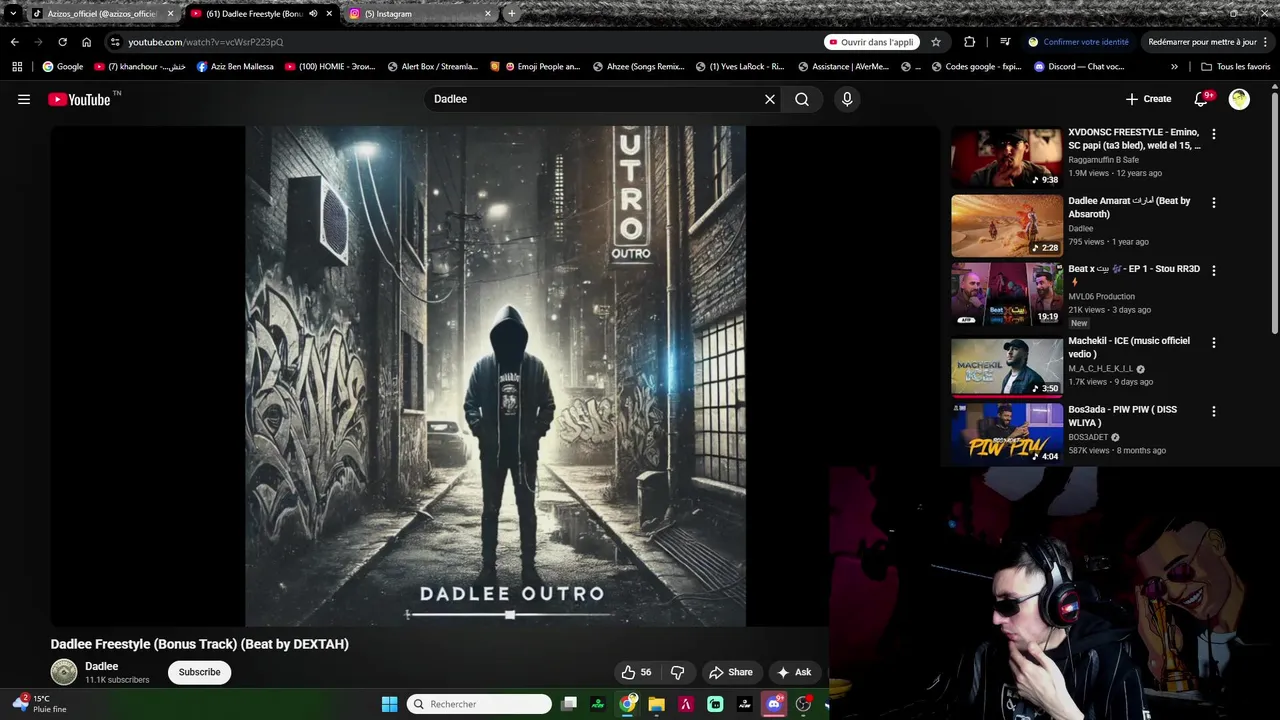Open Beat x EP 1 Stou RR3D thumbnail
1280x720 pixels.
coord(1006,293)
